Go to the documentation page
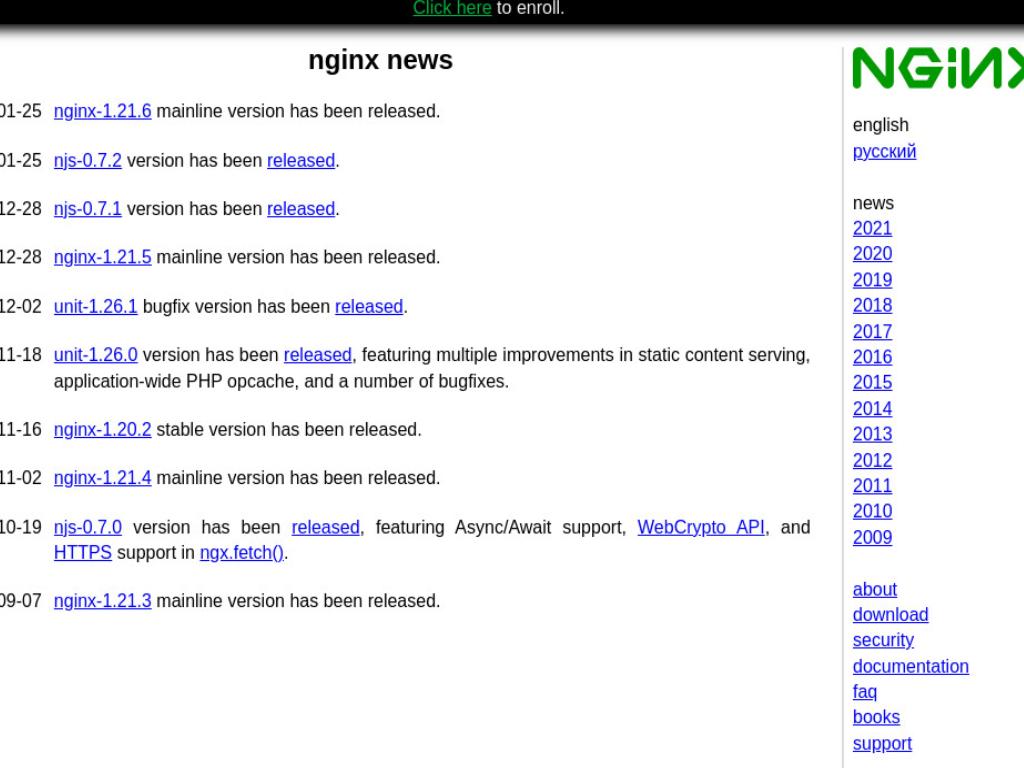The width and height of the screenshot is (1024, 768). tap(911, 666)
